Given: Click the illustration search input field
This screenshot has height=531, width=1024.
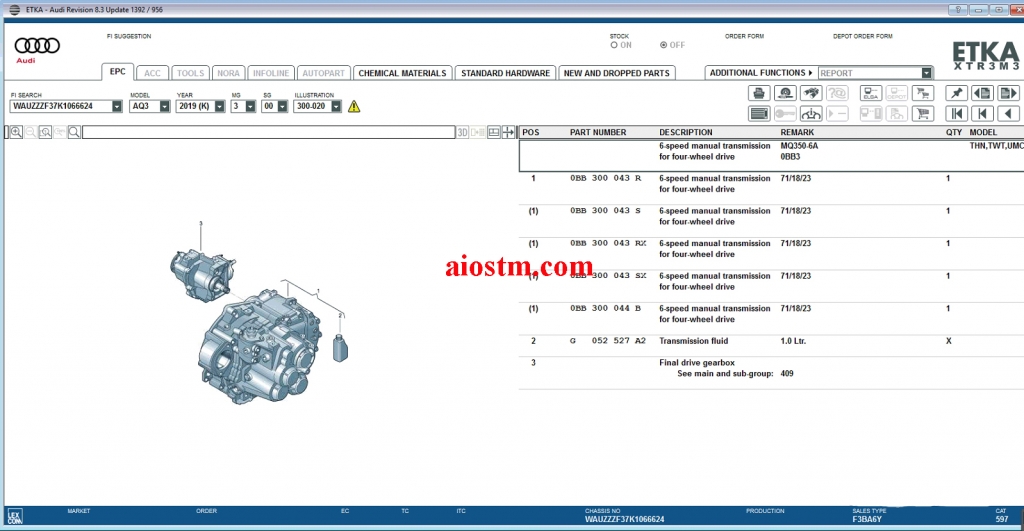Looking at the screenshot, I should [268, 132].
